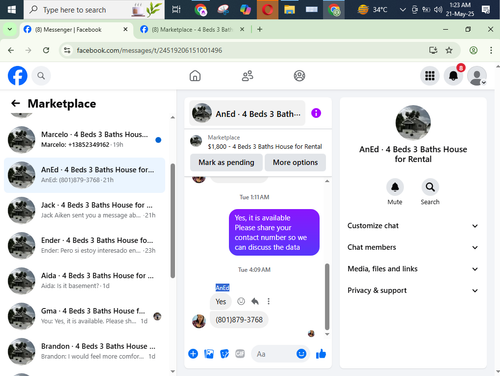500x376 pixels.
Task: Click the Facebook search magnifier icon
Action: click(41, 76)
